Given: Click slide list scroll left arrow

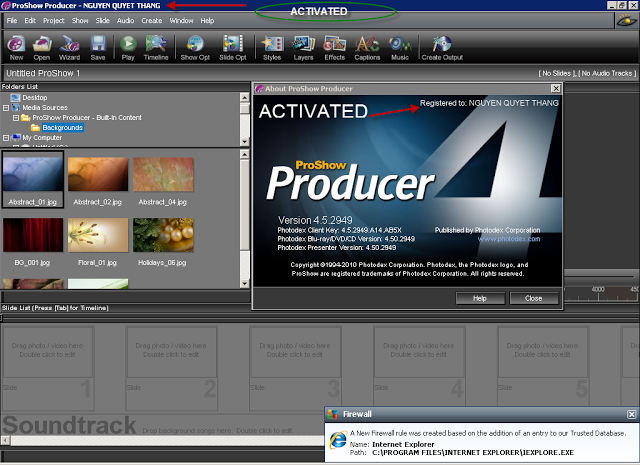Looking at the screenshot, I should point(5,441).
